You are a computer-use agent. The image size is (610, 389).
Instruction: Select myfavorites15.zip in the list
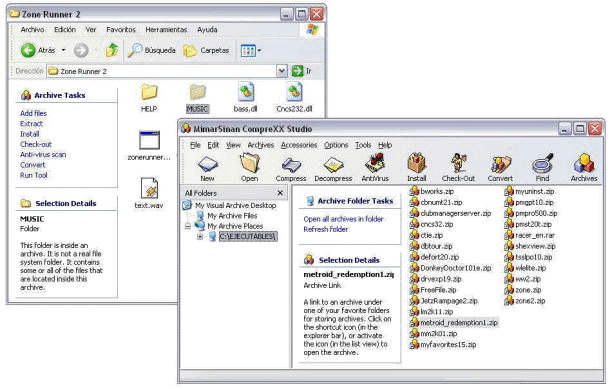[x=443, y=345]
